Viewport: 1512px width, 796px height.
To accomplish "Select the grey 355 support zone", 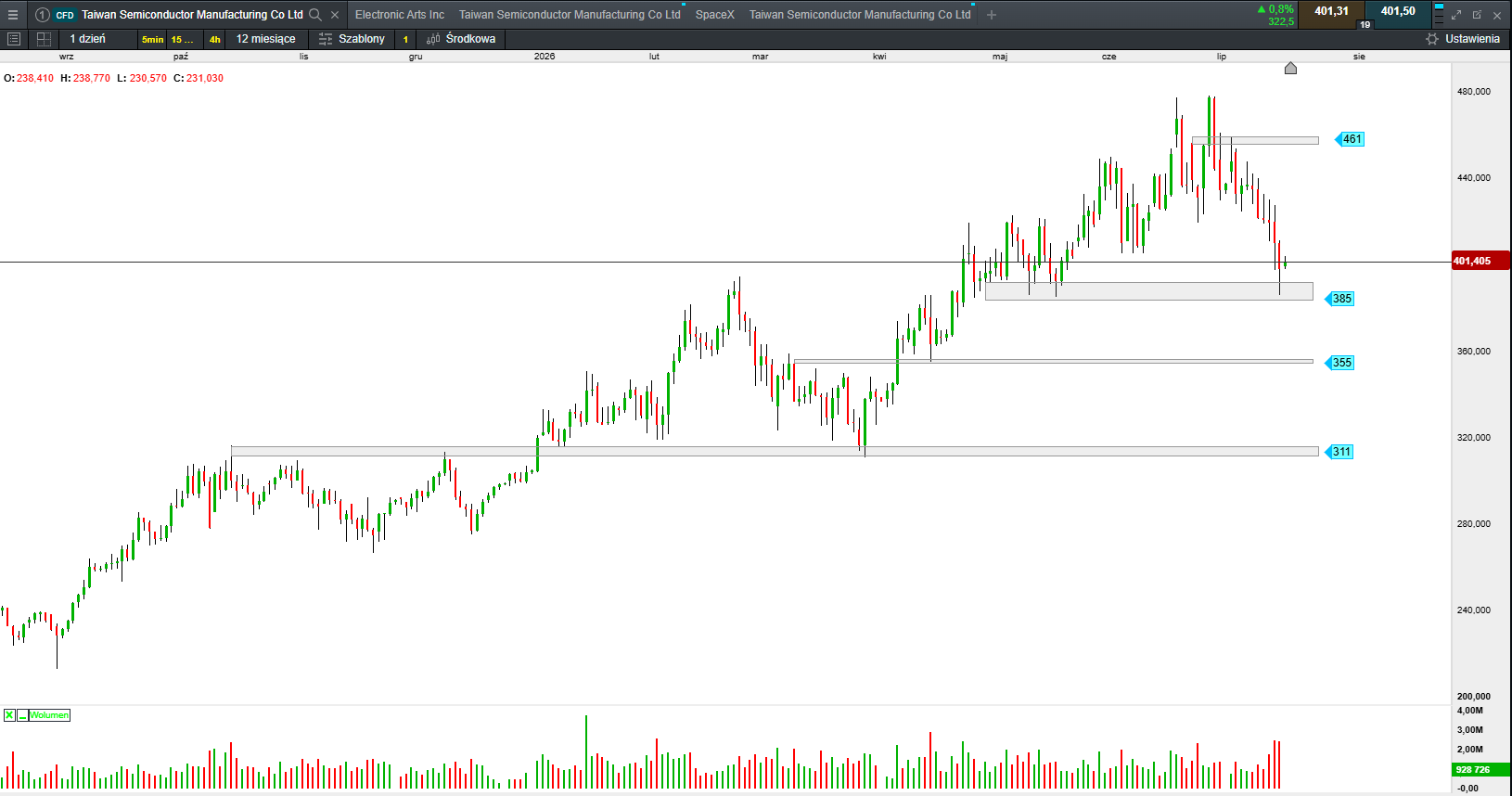I will pos(1054,362).
